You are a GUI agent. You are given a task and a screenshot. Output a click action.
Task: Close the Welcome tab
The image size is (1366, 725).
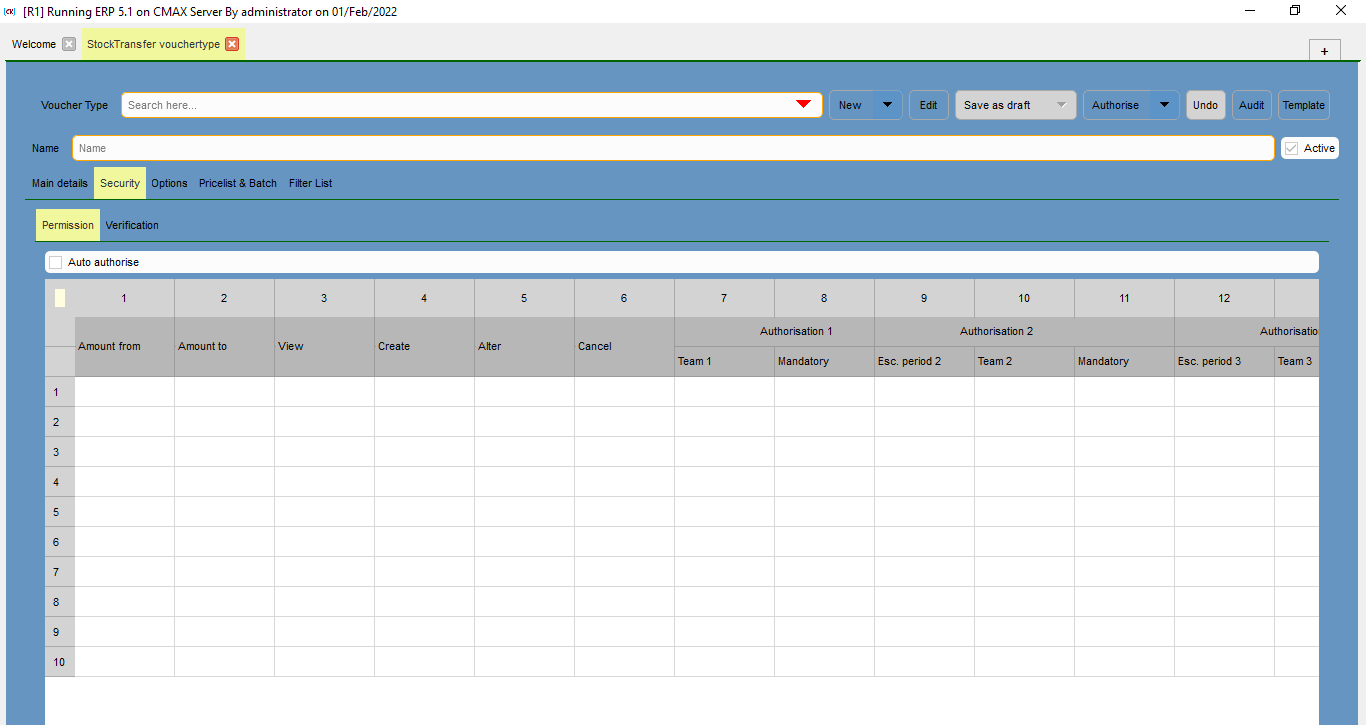point(67,44)
